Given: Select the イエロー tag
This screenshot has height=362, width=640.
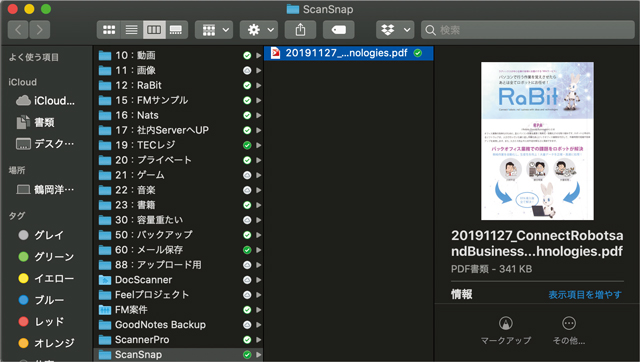Looking at the screenshot, I should [46, 278].
